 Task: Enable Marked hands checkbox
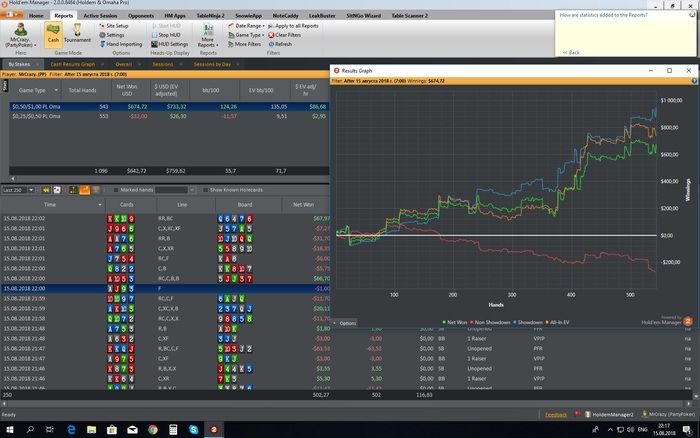tap(116, 190)
